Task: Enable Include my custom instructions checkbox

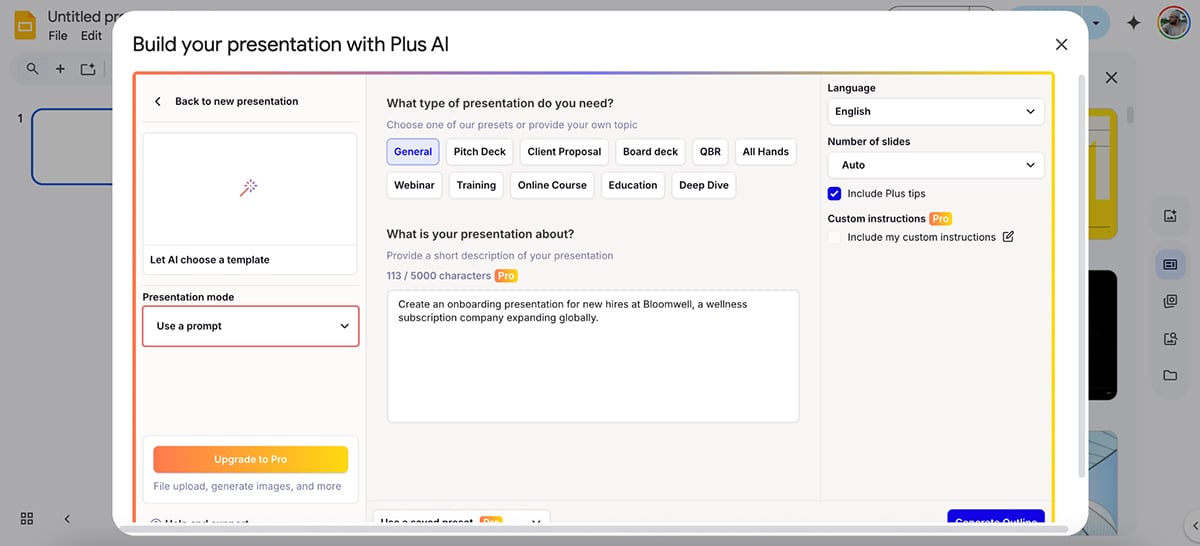Action: (834, 237)
